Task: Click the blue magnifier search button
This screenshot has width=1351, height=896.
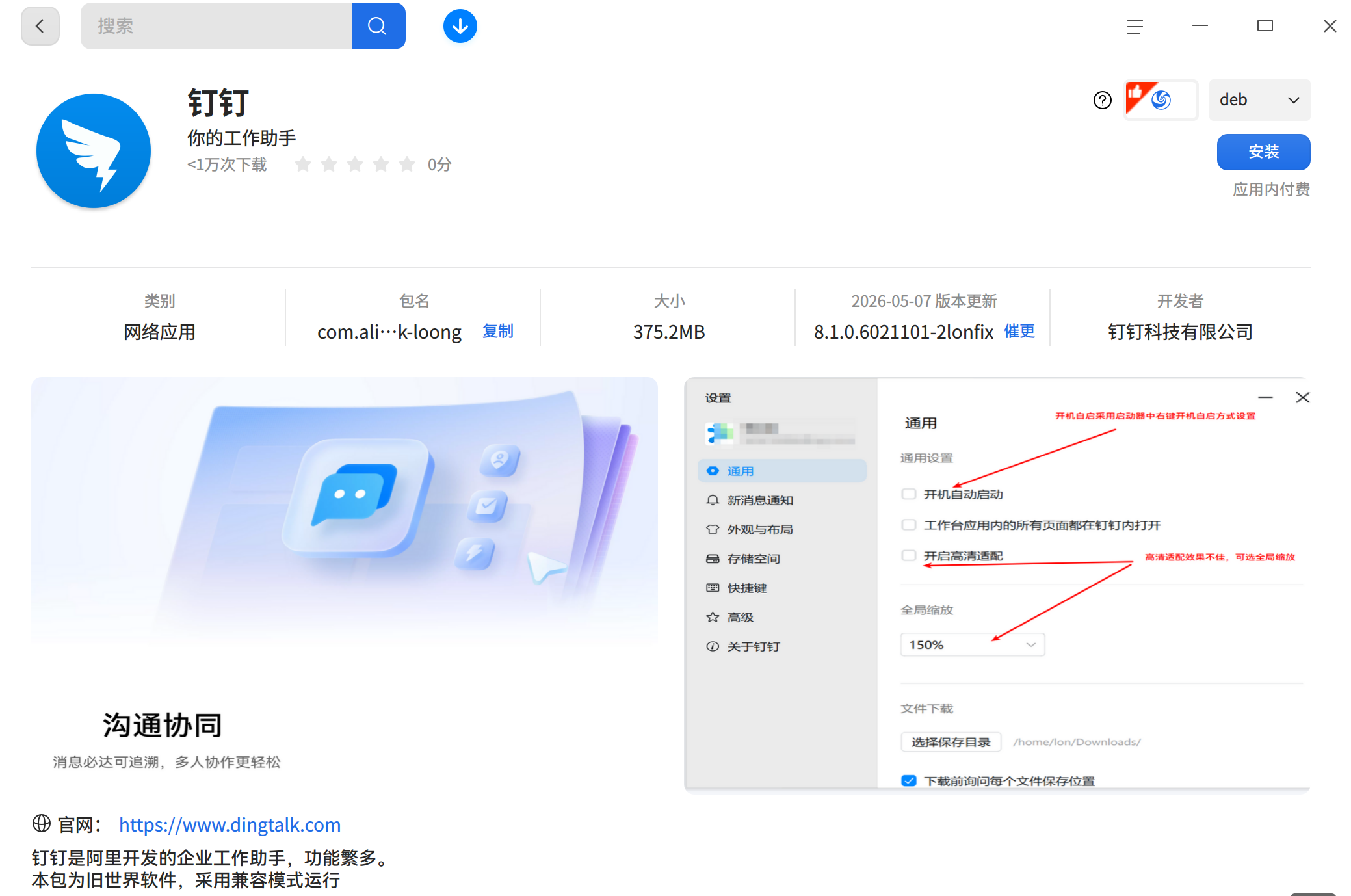Action: pos(378,26)
